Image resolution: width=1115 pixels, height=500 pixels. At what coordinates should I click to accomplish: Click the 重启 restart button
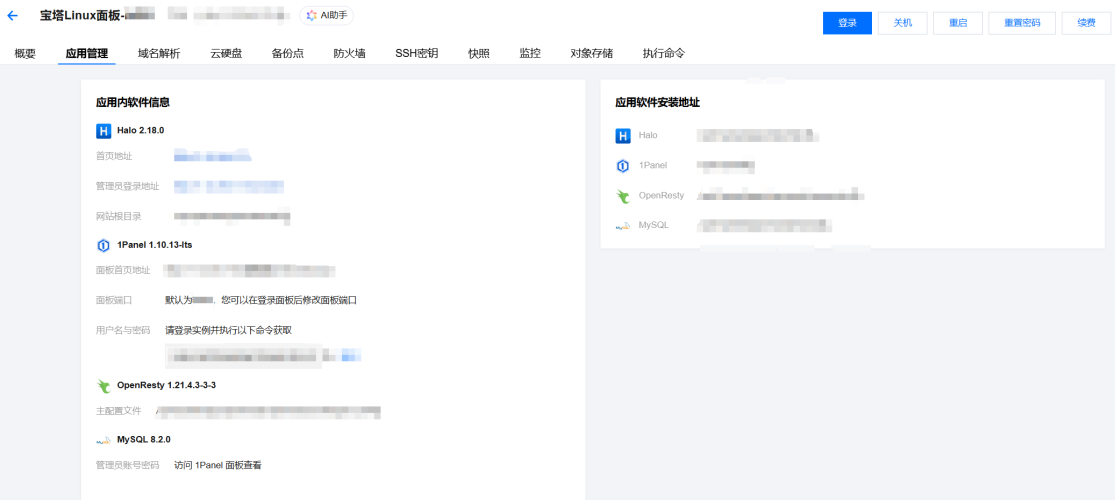click(x=958, y=23)
